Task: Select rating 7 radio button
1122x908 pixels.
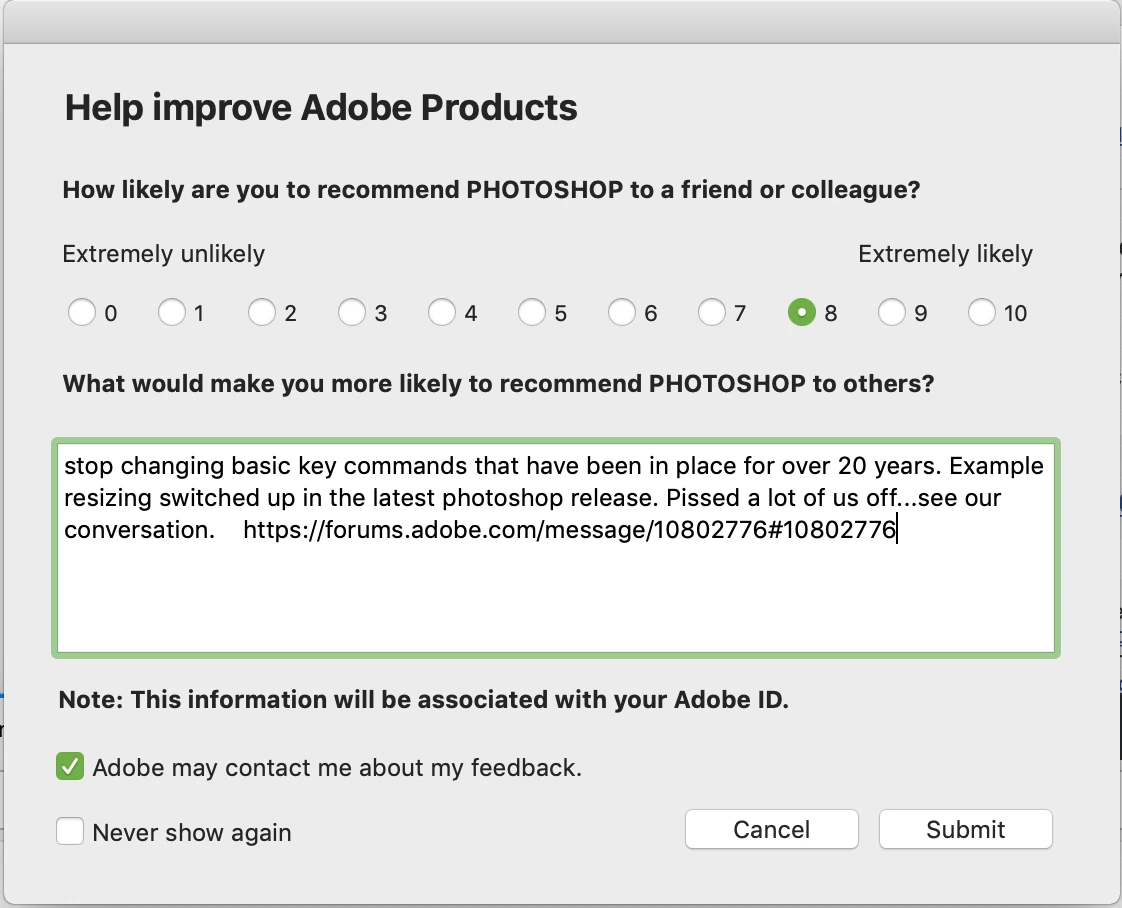Action: click(x=712, y=313)
